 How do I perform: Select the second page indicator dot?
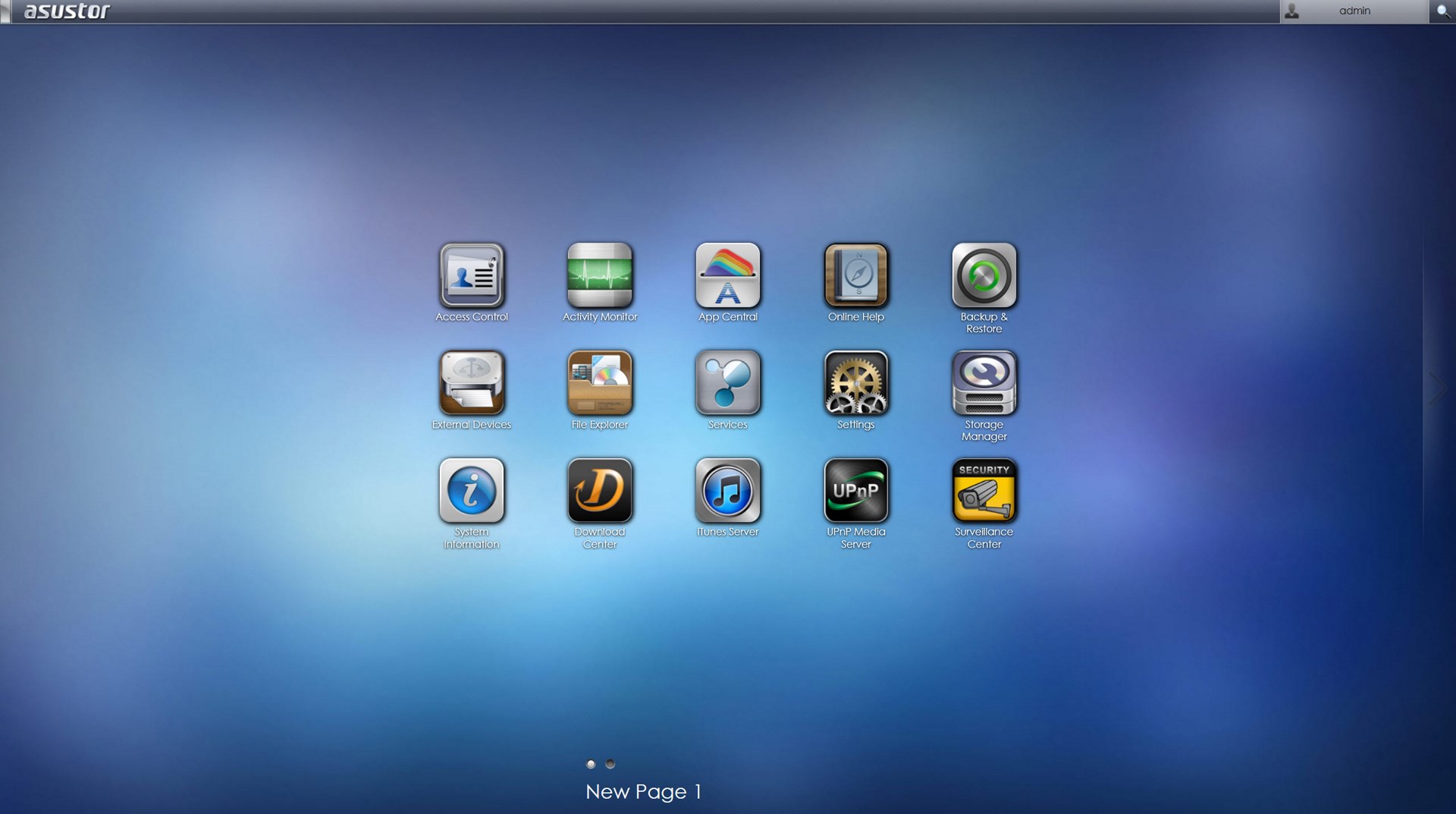(x=610, y=764)
